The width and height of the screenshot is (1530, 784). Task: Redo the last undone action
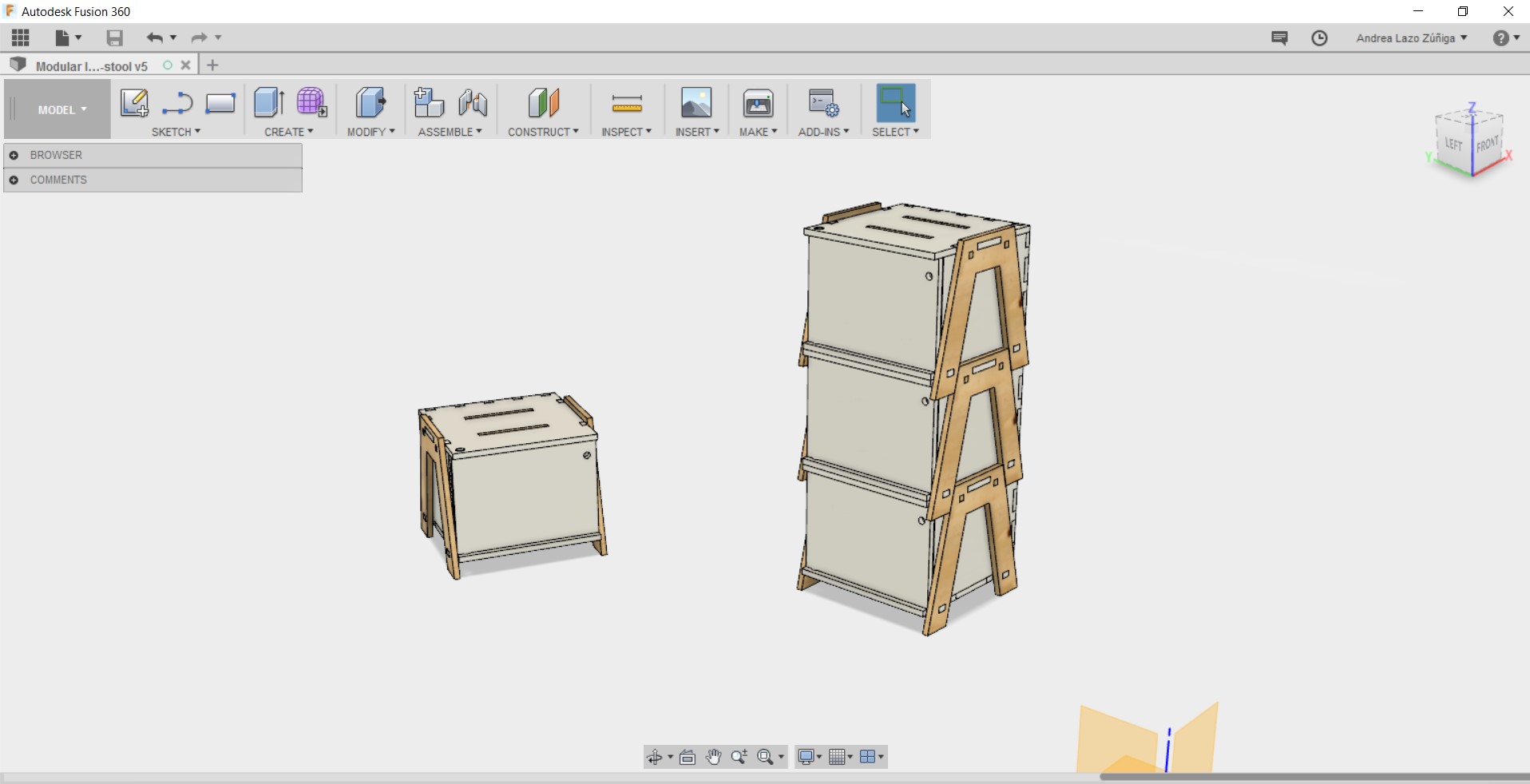click(x=199, y=38)
